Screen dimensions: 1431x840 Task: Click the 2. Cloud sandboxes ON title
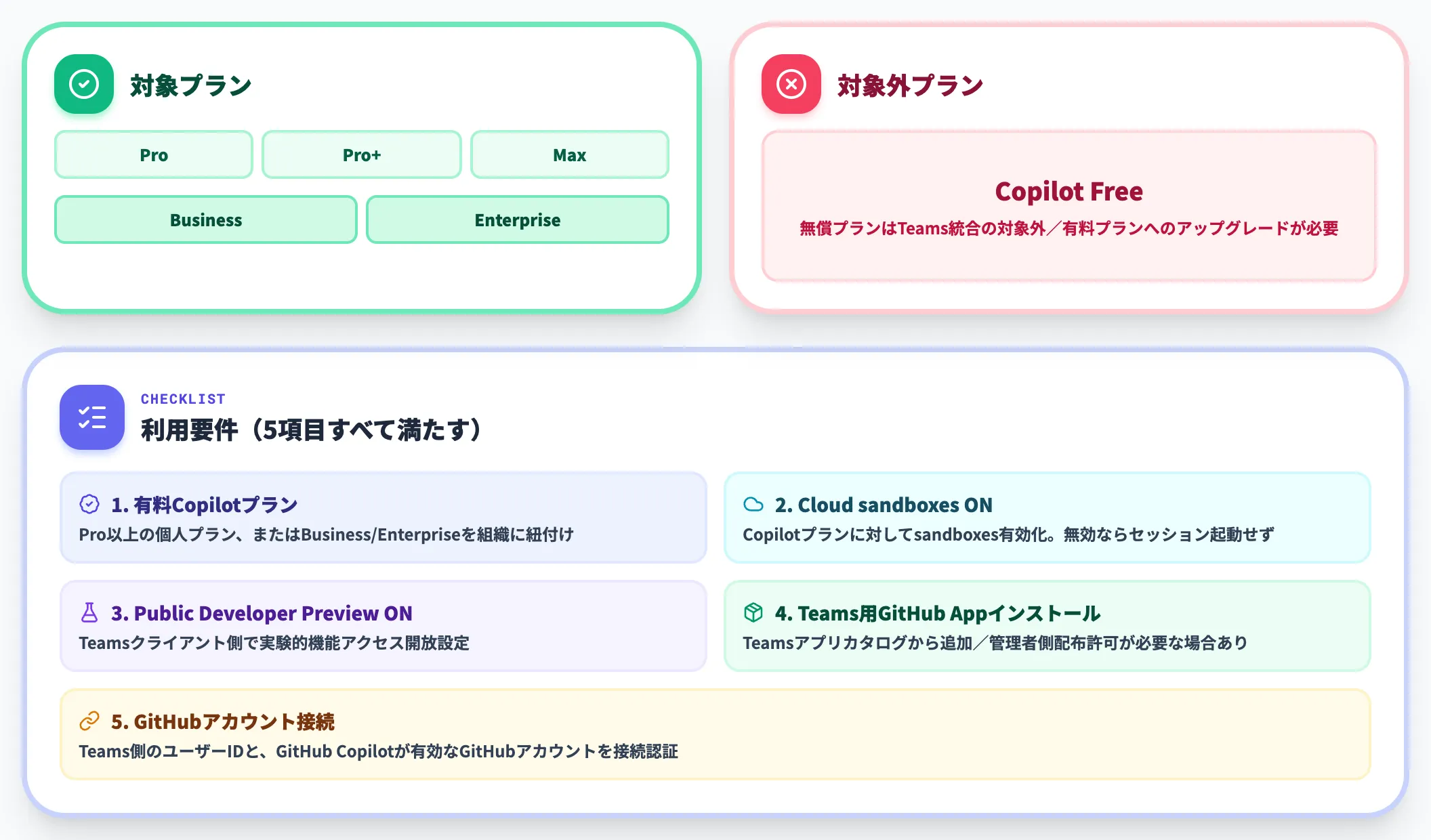click(884, 505)
